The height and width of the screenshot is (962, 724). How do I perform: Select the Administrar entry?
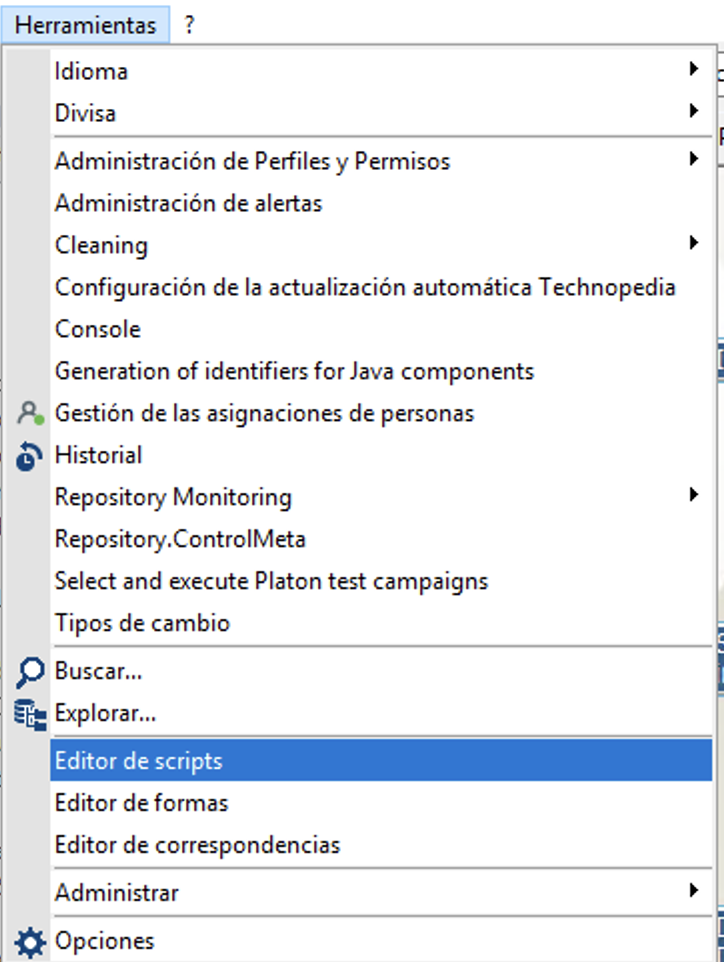click(381, 893)
